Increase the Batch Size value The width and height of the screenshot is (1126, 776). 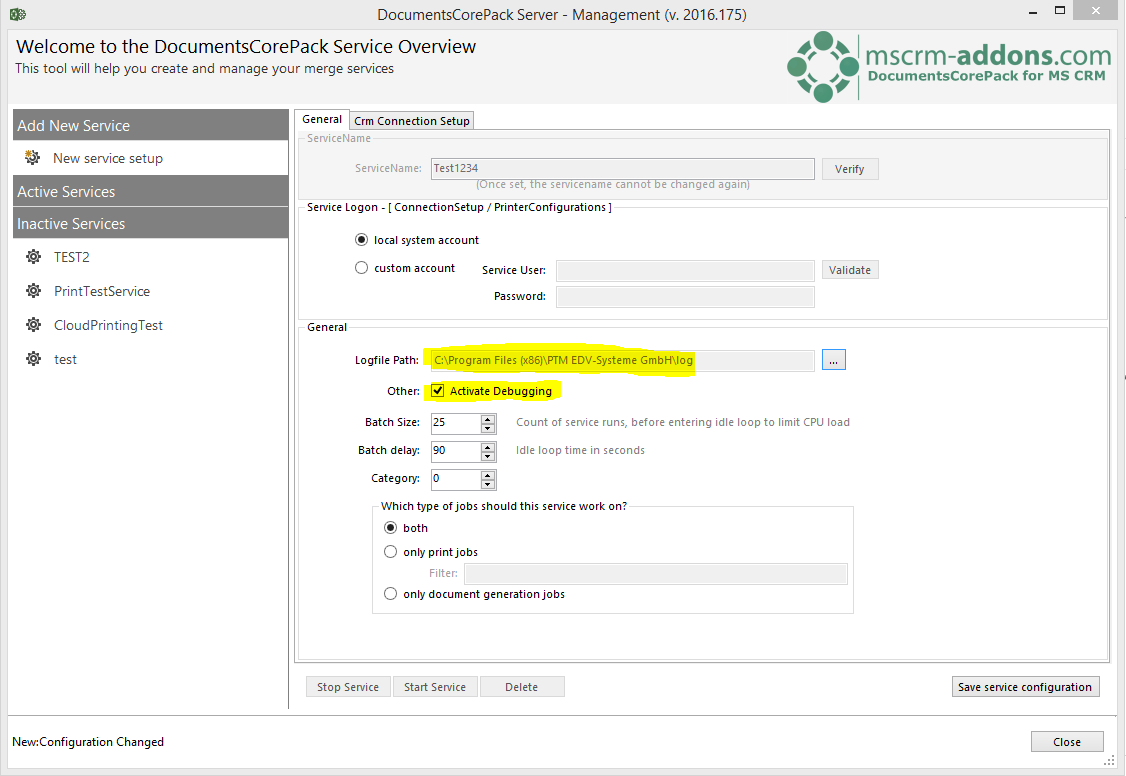point(488,419)
